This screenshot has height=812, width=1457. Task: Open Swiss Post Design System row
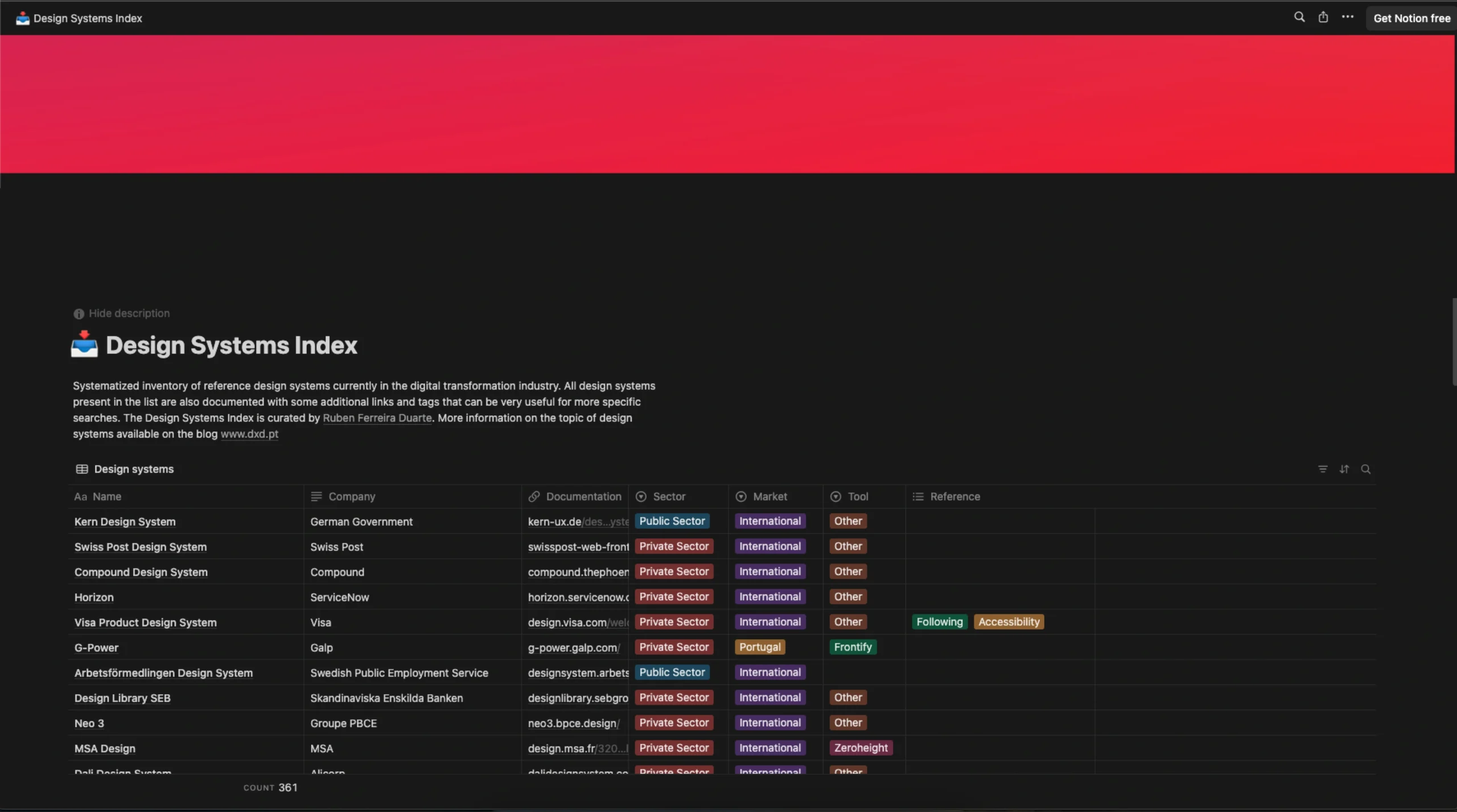coord(141,546)
